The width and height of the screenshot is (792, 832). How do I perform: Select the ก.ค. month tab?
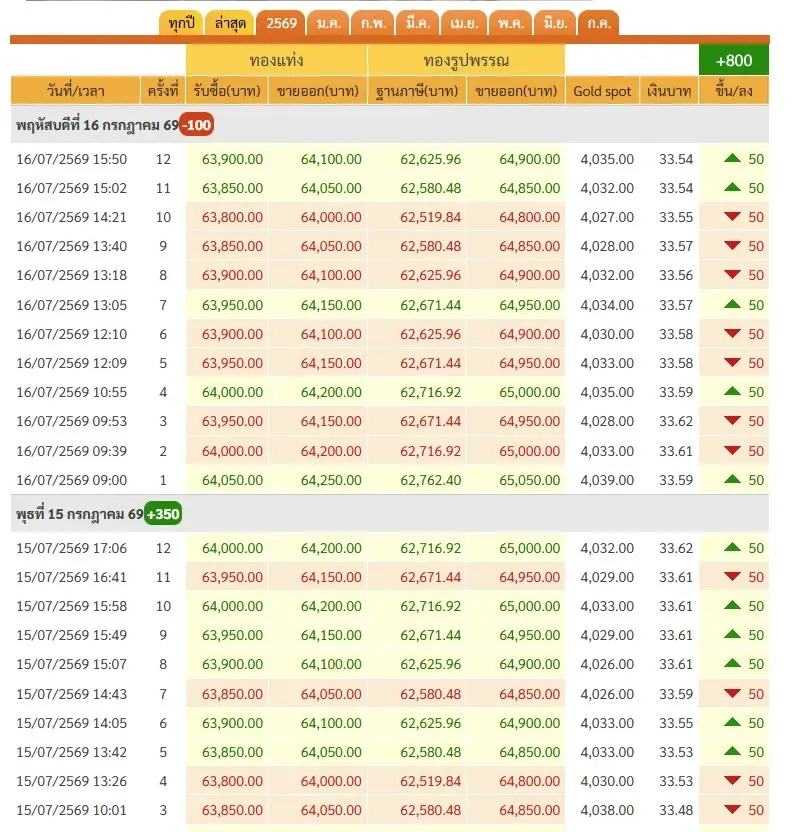click(598, 23)
